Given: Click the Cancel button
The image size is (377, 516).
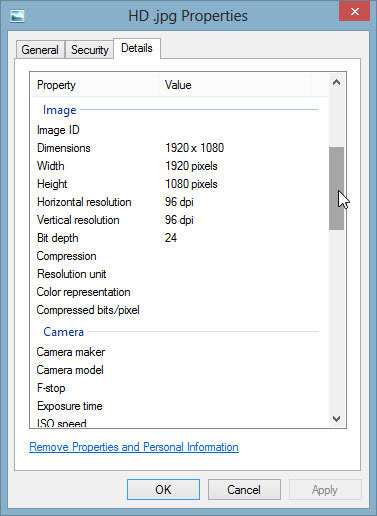Looking at the screenshot, I should coord(244,490).
